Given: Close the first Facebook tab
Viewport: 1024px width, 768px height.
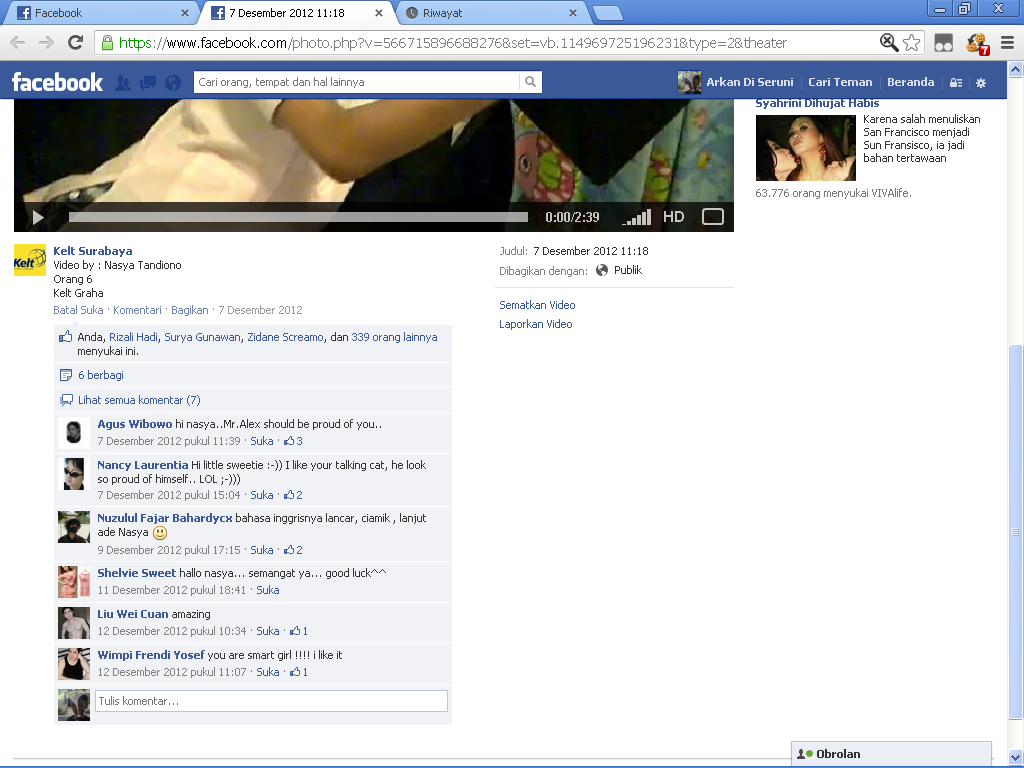Looking at the screenshot, I should pos(185,13).
